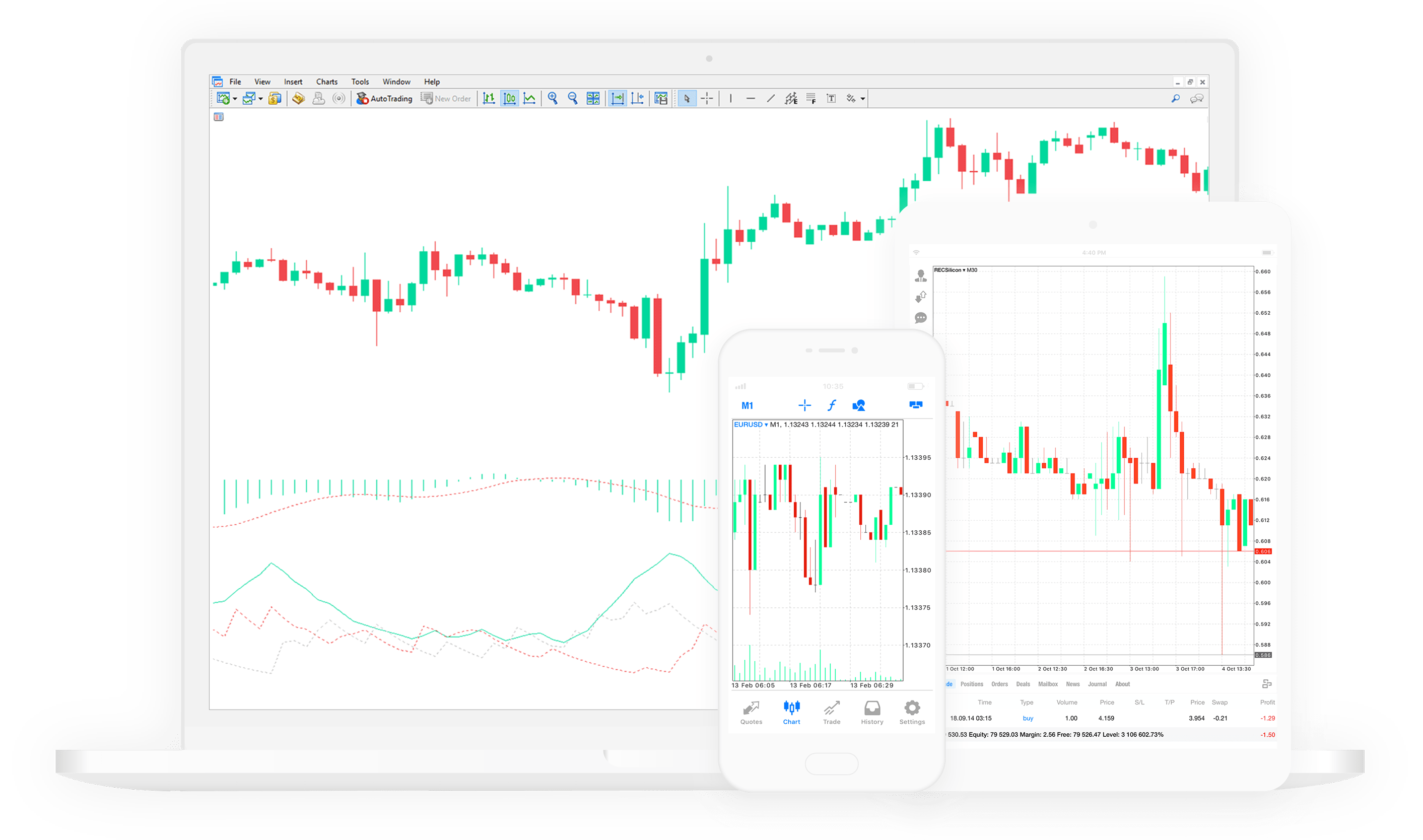The image size is (1423, 840).
Task: Open the Settings tab on phone
Action: [912, 713]
